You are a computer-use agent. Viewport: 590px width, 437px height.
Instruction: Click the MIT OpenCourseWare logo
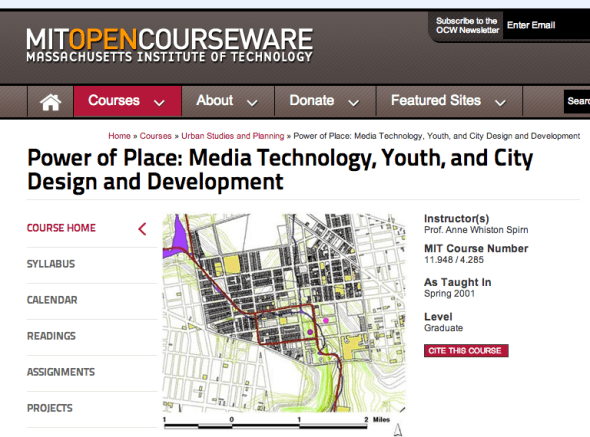169,44
